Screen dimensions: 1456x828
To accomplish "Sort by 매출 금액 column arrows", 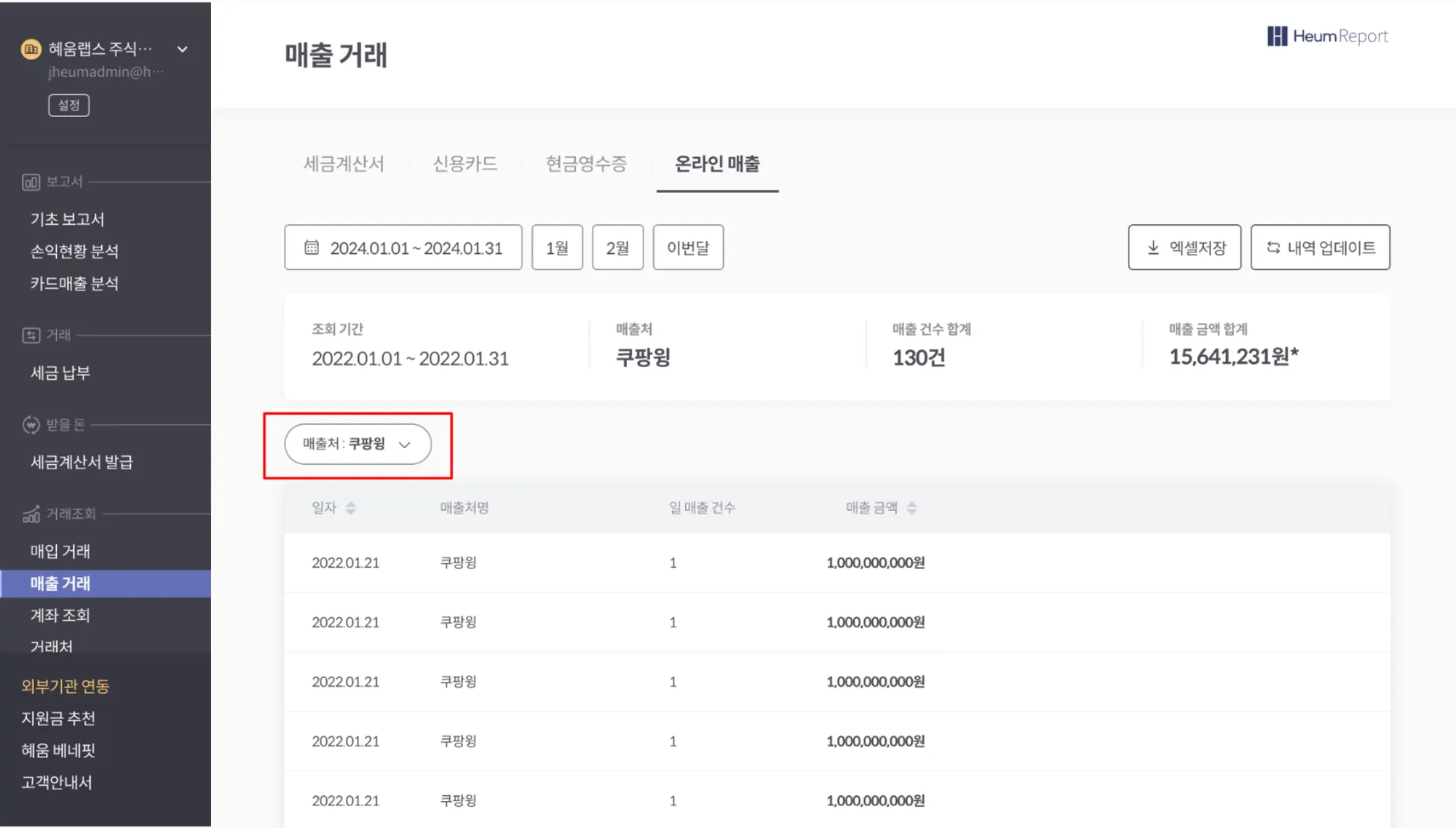I will pos(911,508).
